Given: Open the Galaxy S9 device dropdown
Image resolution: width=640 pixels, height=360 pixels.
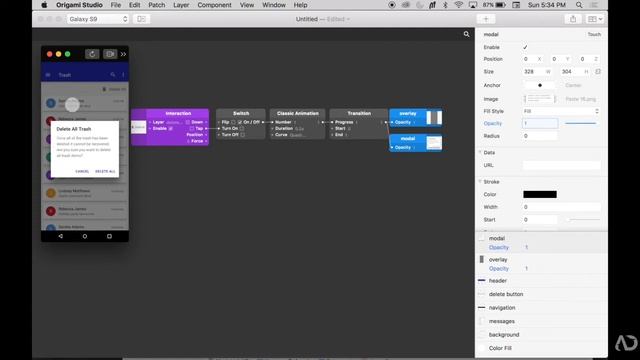Looking at the screenshot, I should (x=98, y=19).
